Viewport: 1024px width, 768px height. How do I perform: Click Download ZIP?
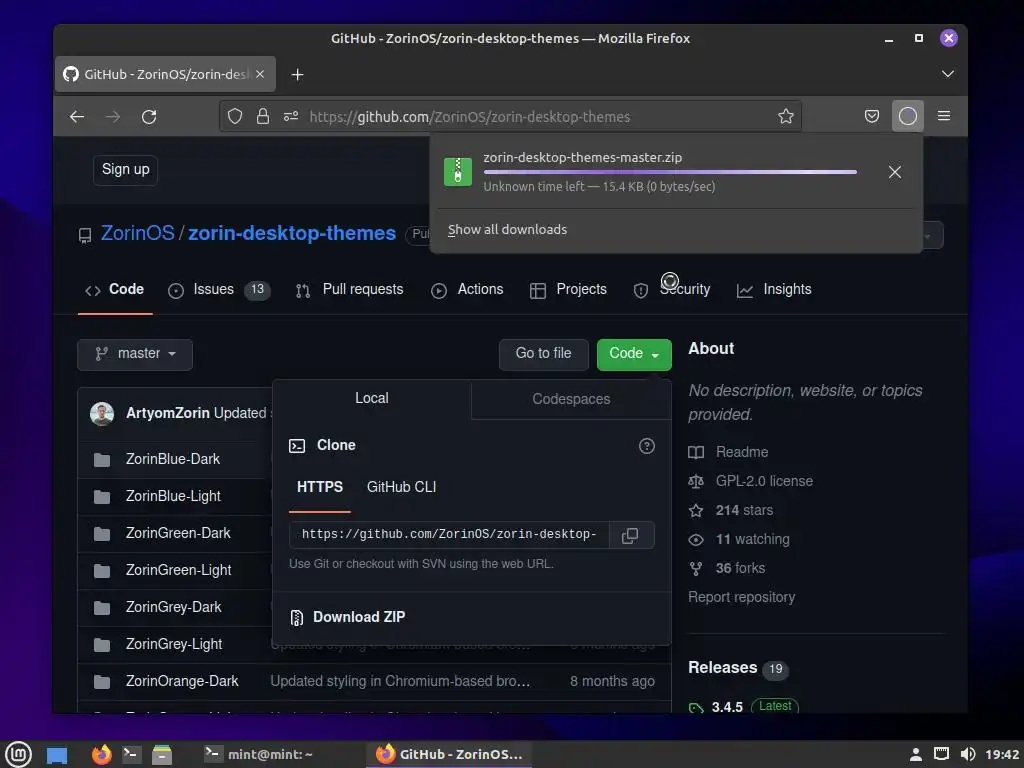[x=349, y=617]
